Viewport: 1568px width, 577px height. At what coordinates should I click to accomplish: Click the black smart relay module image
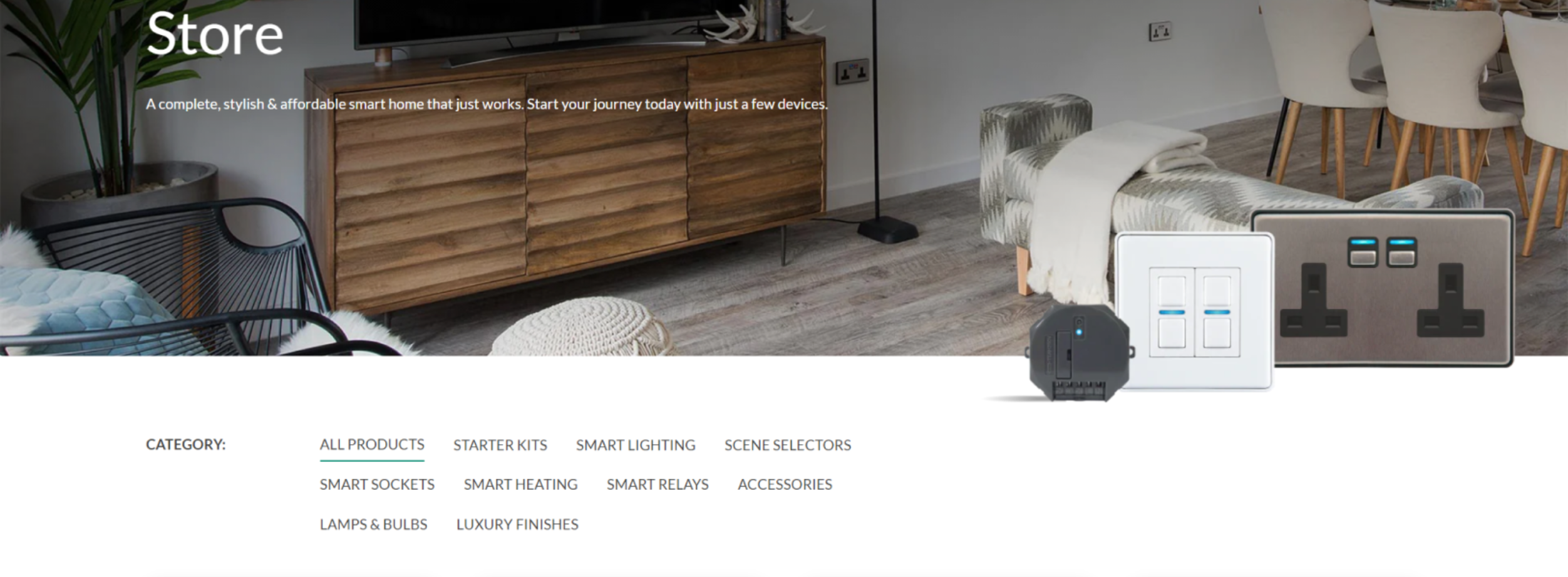1080,353
